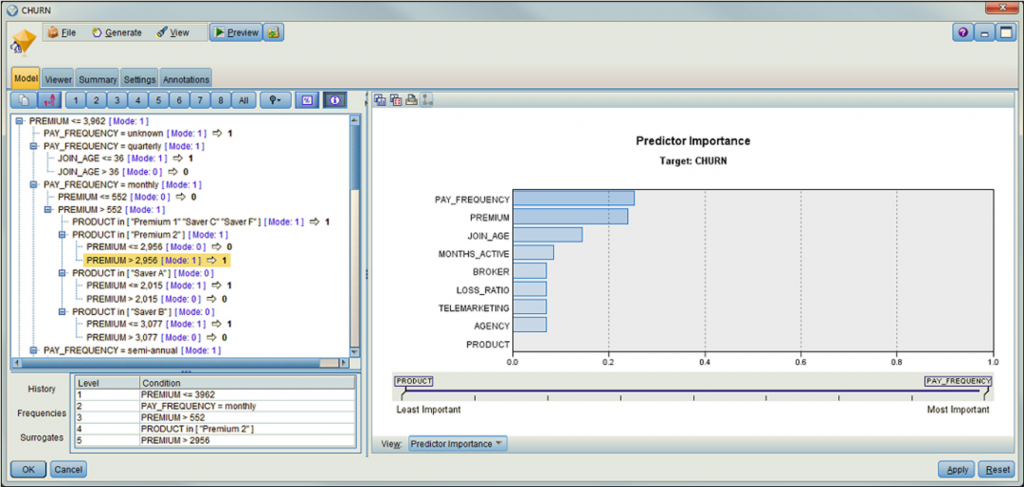This screenshot has width=1024, height=487.
Task: Click the yellow diamond model nugget icon
Action: (x=24, y=41)
